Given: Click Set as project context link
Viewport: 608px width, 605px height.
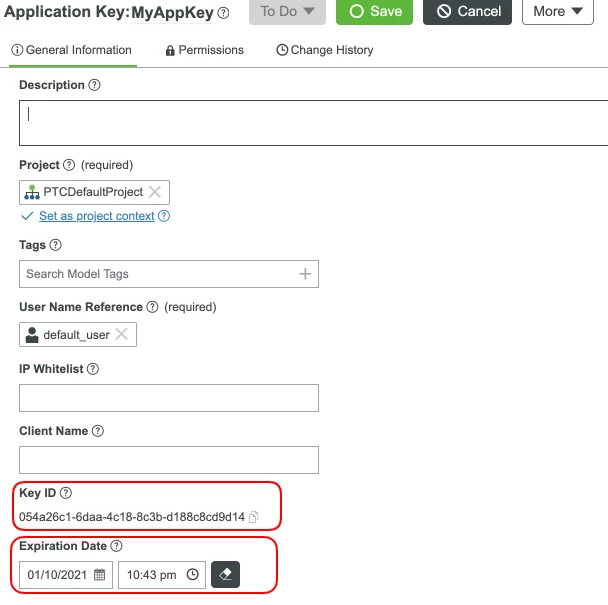Looking at the screenshot, I should pos(97,216).
